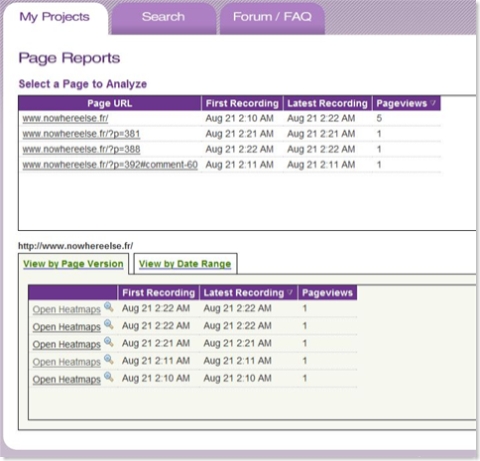
Task: Sort by Pageviews using header arrow
Action: (x=433, y=103)
